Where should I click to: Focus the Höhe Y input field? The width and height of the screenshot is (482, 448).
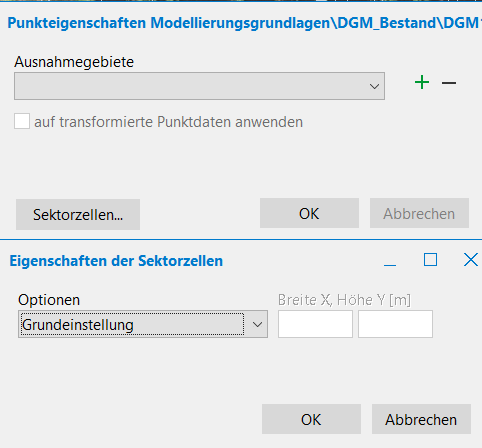tap(395, 324)
